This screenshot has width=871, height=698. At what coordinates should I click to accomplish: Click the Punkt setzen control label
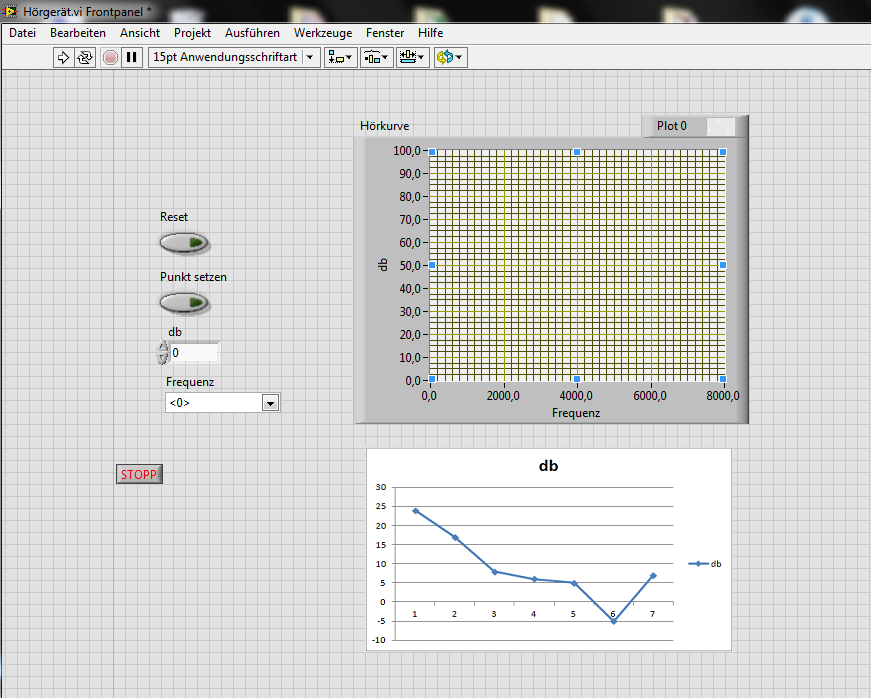click(x=193, y=277)
